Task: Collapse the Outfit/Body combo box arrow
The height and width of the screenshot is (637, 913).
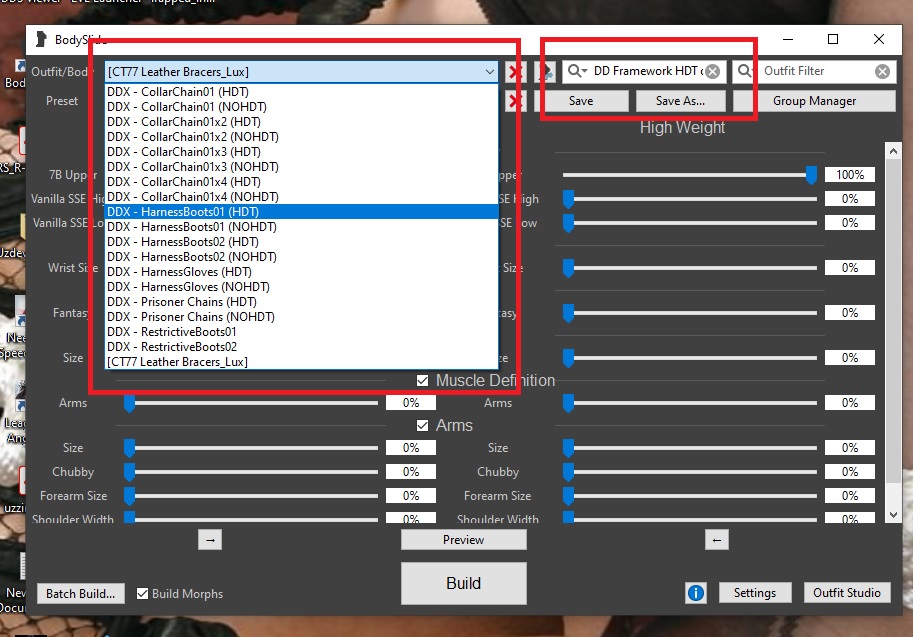Action: click(490, 72)
